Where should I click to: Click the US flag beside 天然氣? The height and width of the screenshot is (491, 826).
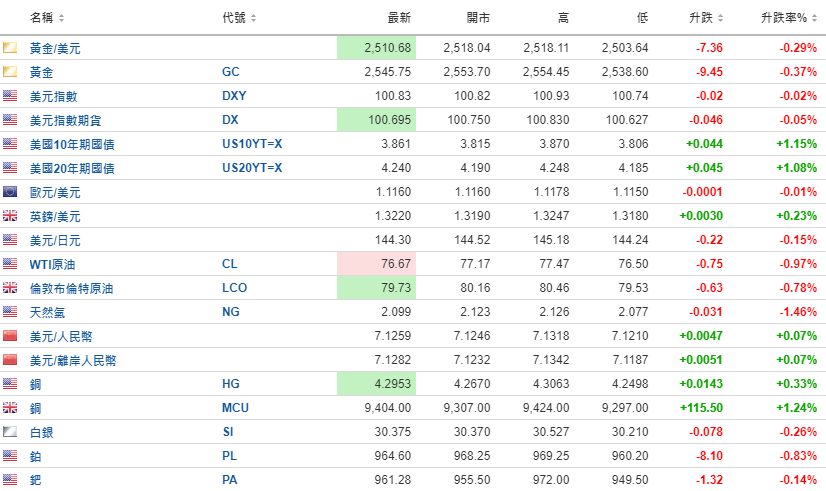click(x=10, y=312)
